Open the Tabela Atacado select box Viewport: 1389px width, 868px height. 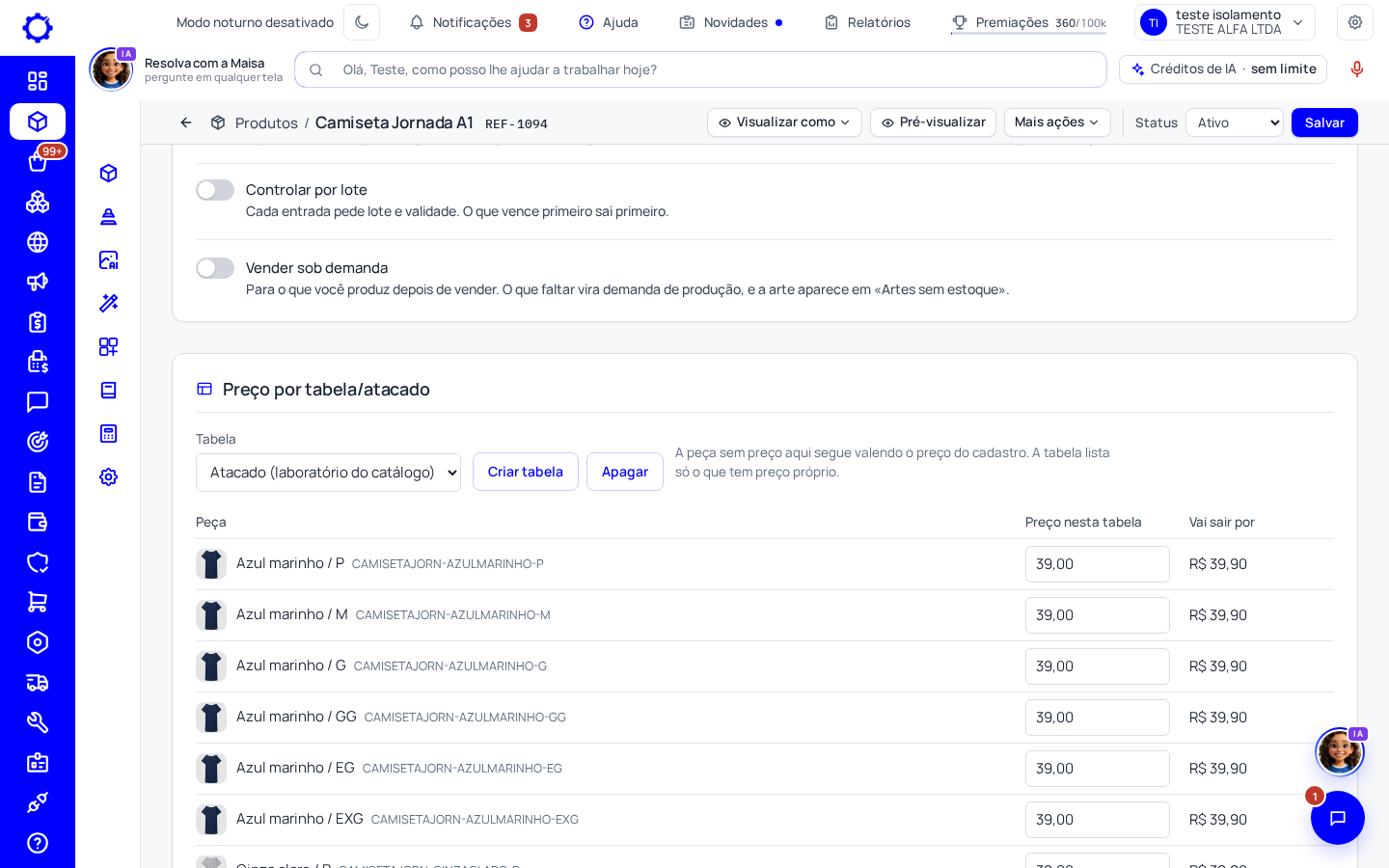pos(328,473)
